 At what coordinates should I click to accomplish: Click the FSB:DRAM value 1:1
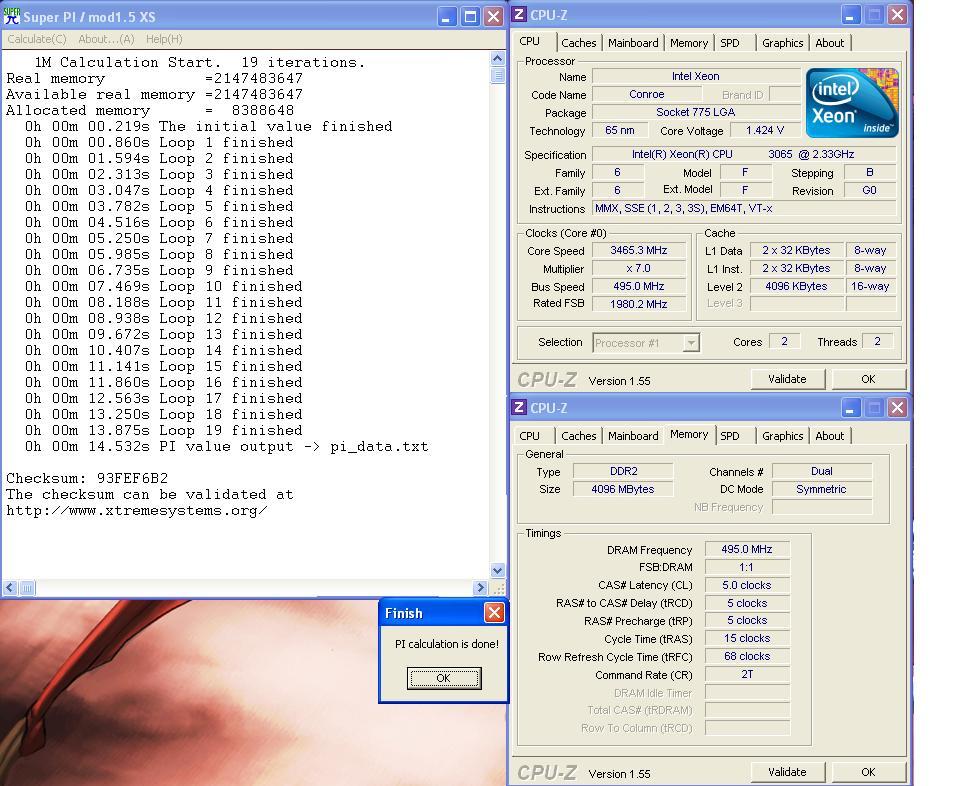click(x=747, y=567)
